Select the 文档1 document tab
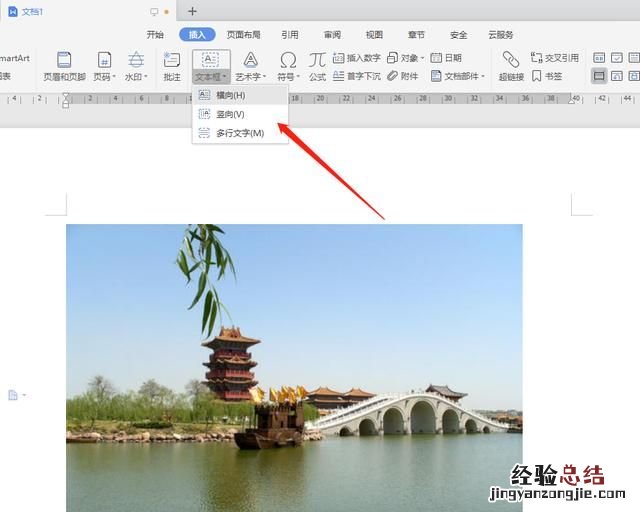 point(88,11)
